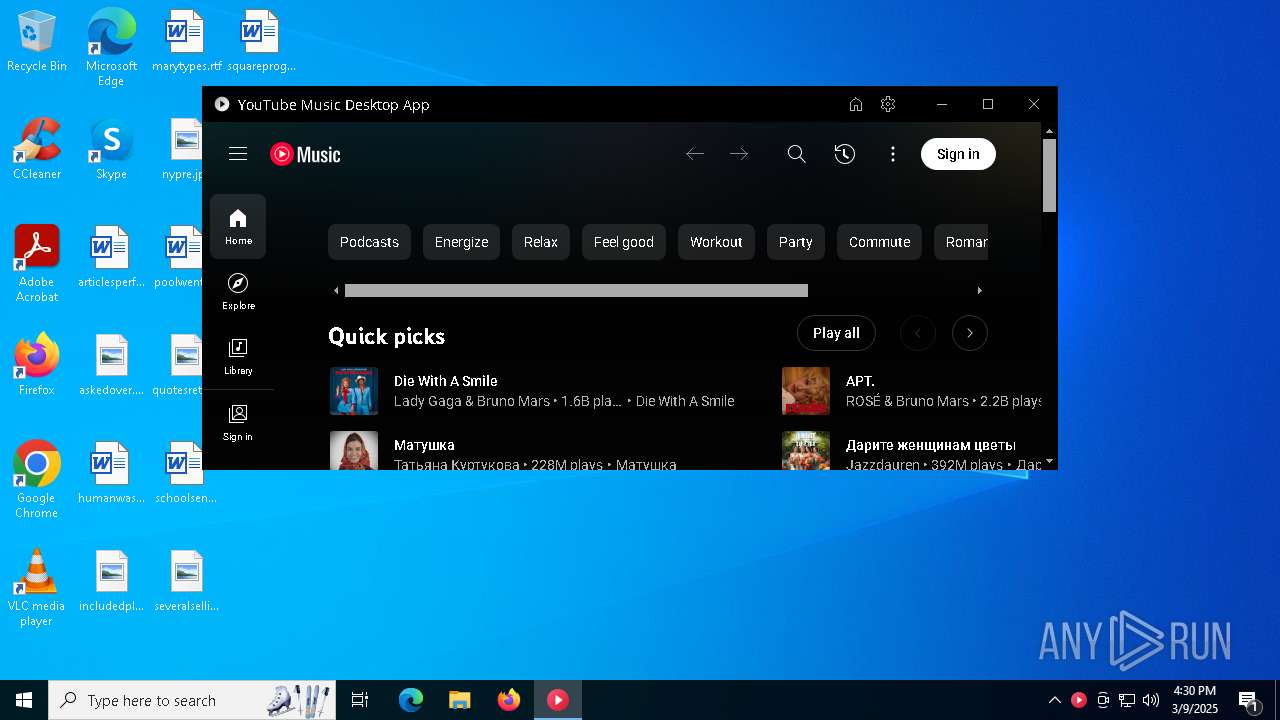
Task: Open Recycle Bin on desktop
Action: click(37, 42)
